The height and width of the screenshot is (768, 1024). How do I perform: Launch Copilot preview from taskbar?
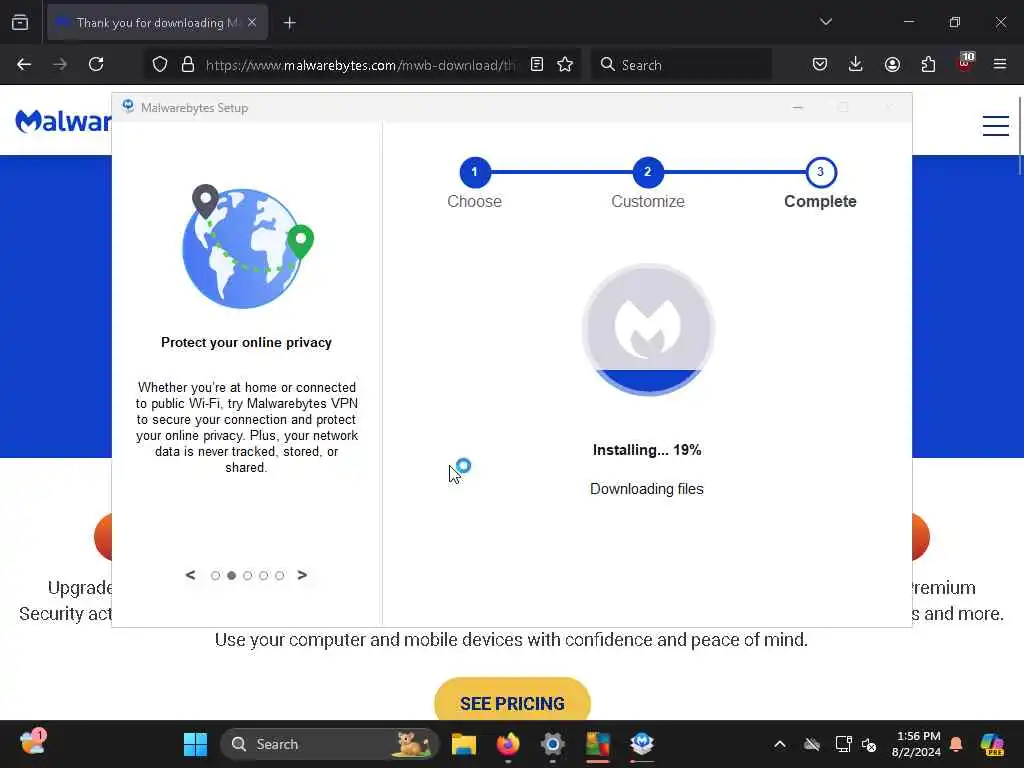tap(992, 744)
